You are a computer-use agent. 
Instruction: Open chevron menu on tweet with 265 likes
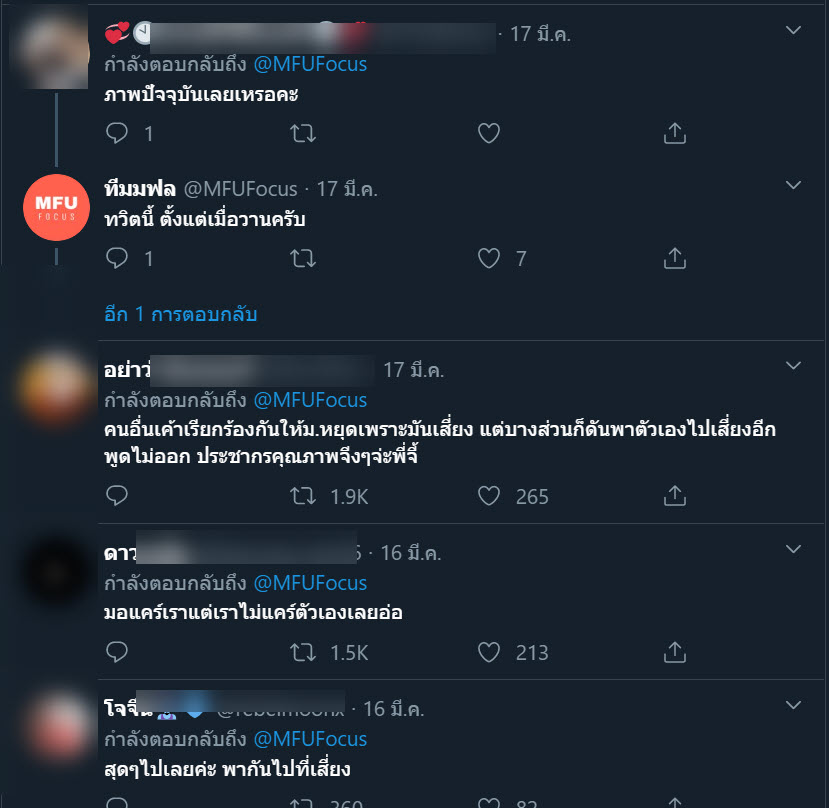pyautogui.click(x=793, y=365)
